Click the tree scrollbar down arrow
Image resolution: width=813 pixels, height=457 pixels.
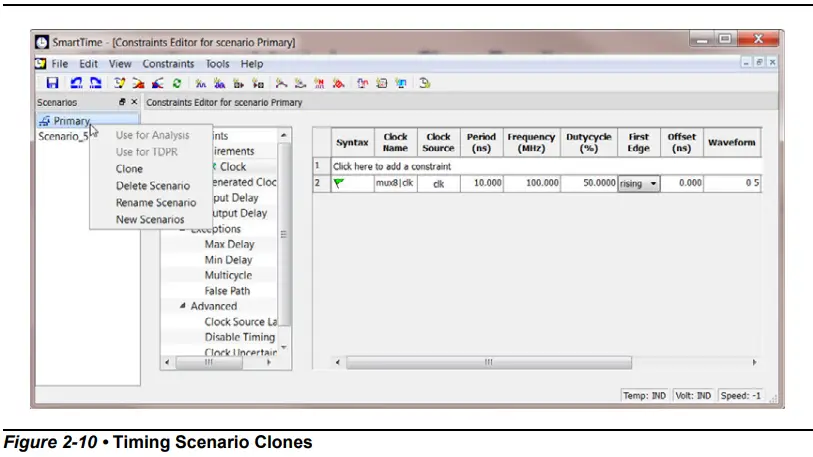pos(284,348)
